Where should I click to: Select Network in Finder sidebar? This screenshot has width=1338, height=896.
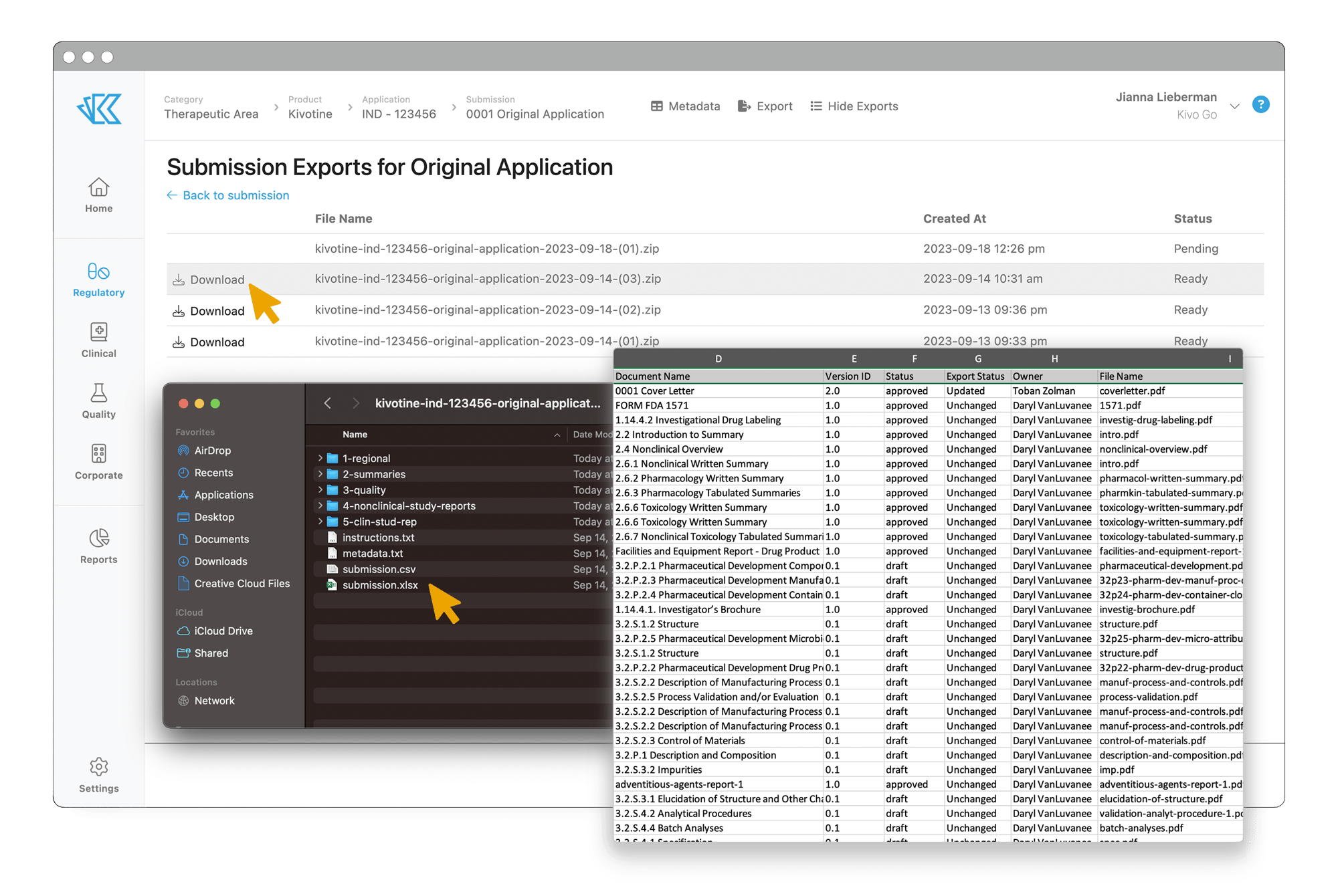[x=206, y=701]
